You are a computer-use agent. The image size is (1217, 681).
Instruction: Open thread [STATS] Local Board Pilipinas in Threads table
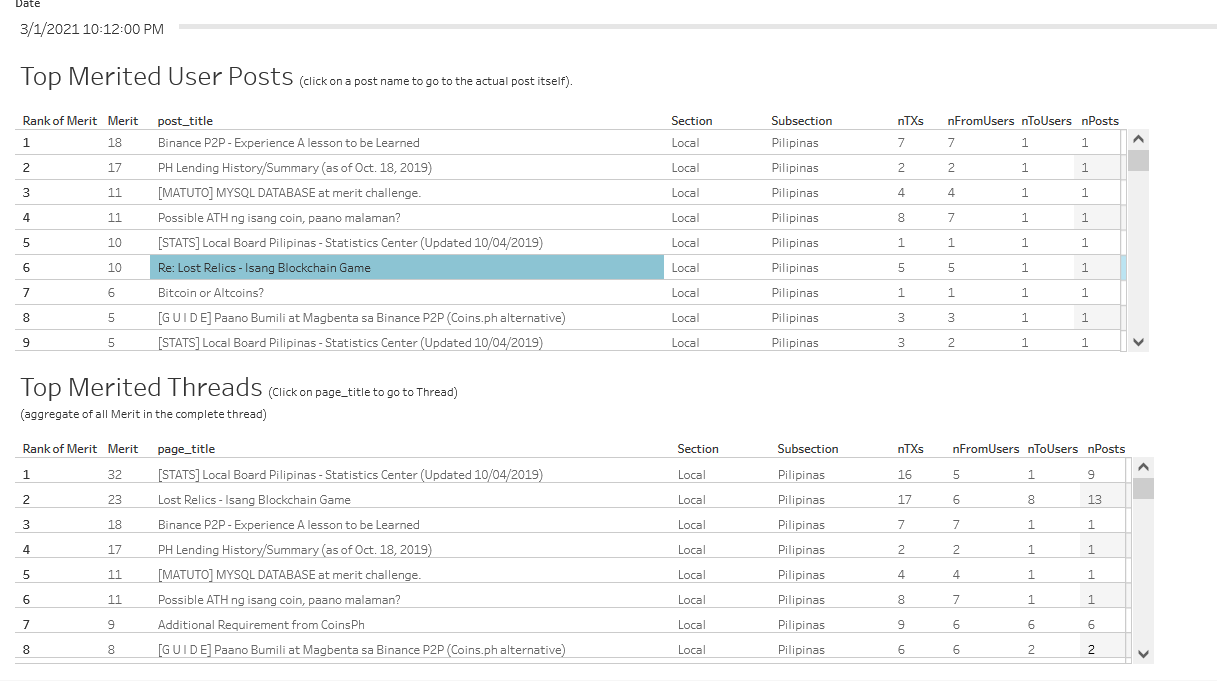point(350,475)
